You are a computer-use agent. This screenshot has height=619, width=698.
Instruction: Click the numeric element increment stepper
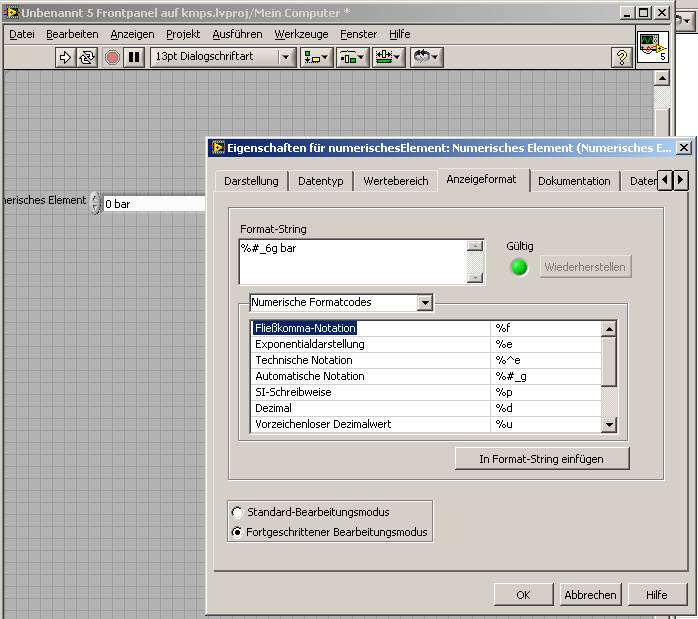(x=96, y=198)
